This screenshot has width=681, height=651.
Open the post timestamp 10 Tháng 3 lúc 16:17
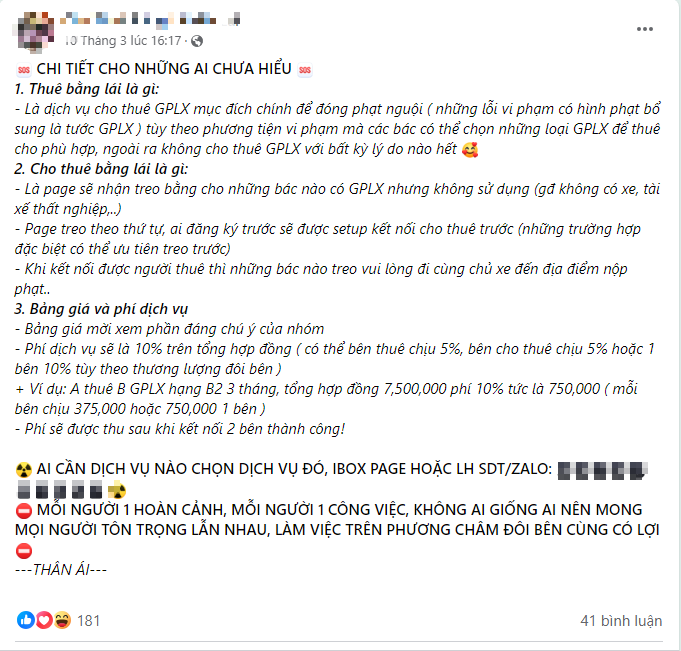(124, 41)
